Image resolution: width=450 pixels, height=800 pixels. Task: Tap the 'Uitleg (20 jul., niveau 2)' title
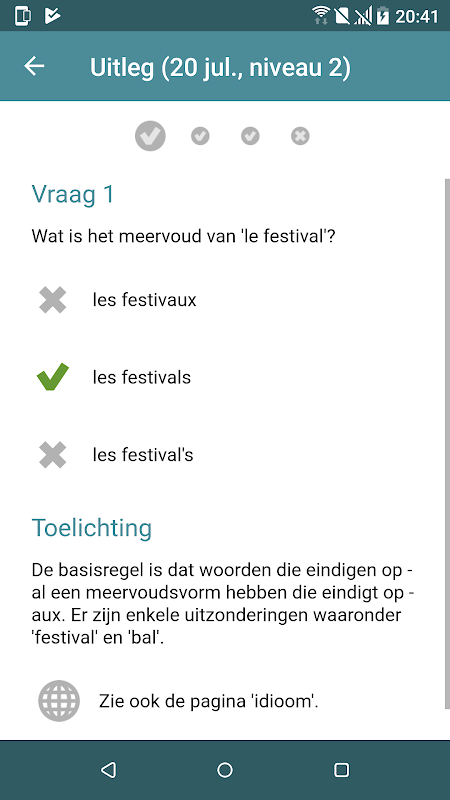[x=220, y=67]
